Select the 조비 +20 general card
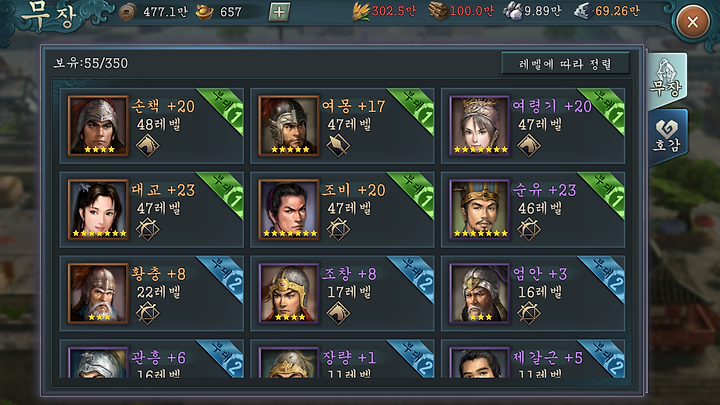The image size is (720, 405). click(342, 209)
